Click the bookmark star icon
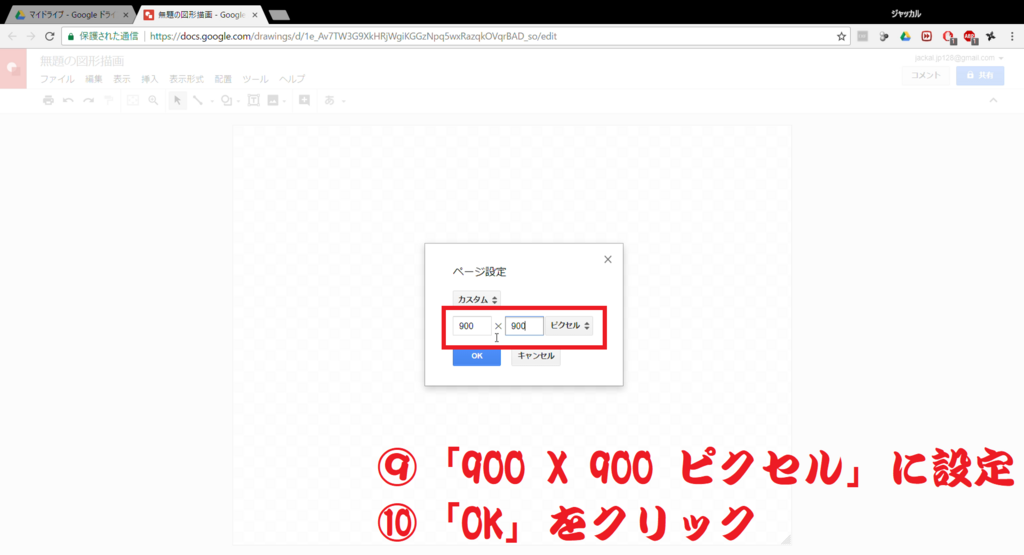The width and height of the screenshot is (1024, 555). (x=841, y=37)
